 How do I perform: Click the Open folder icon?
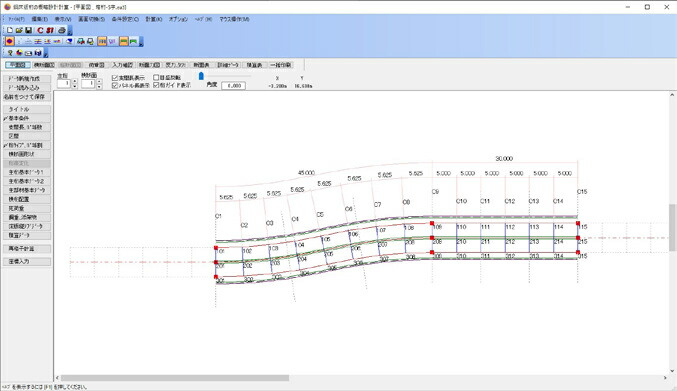(19, 30)
